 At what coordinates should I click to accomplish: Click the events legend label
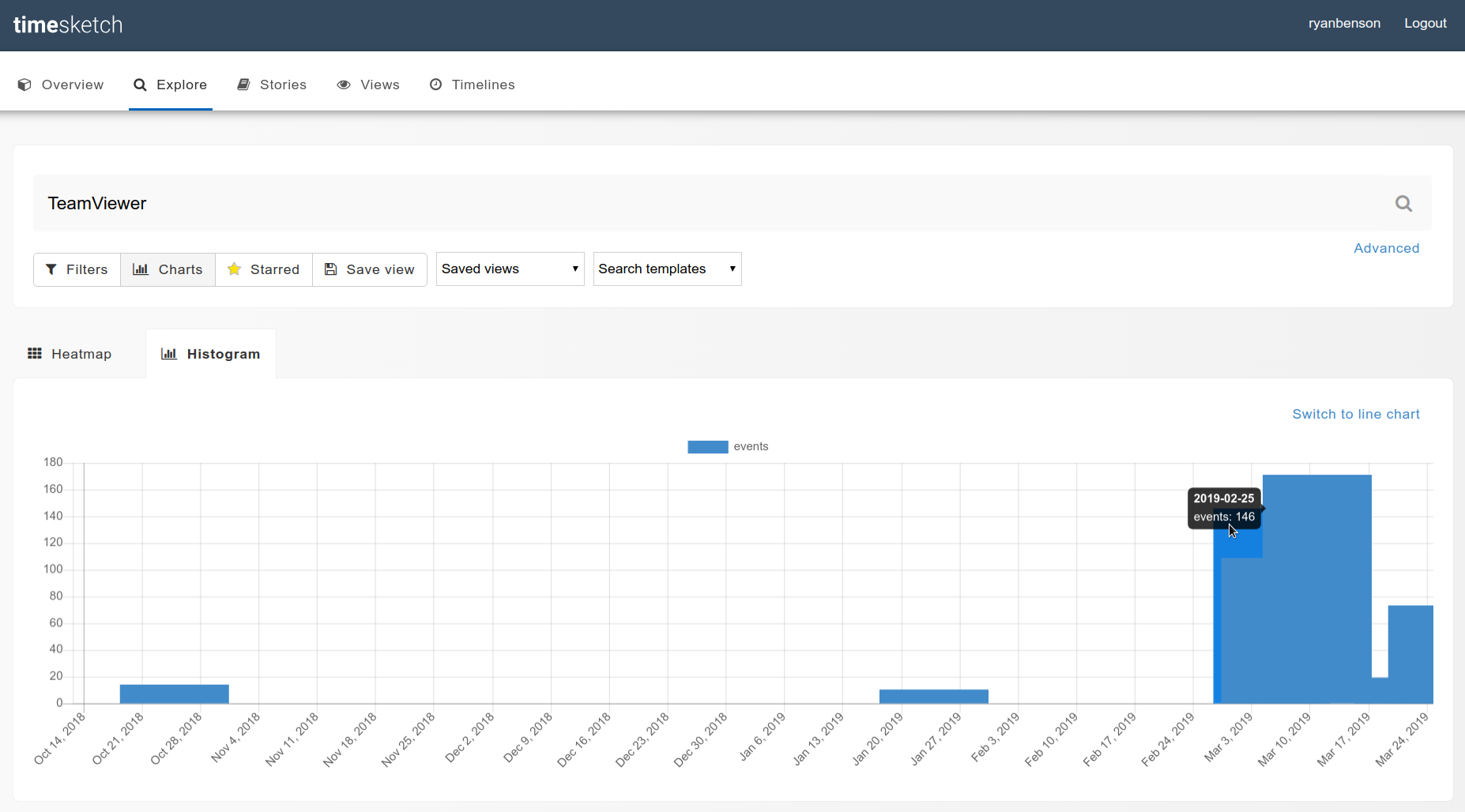(751, 447)
